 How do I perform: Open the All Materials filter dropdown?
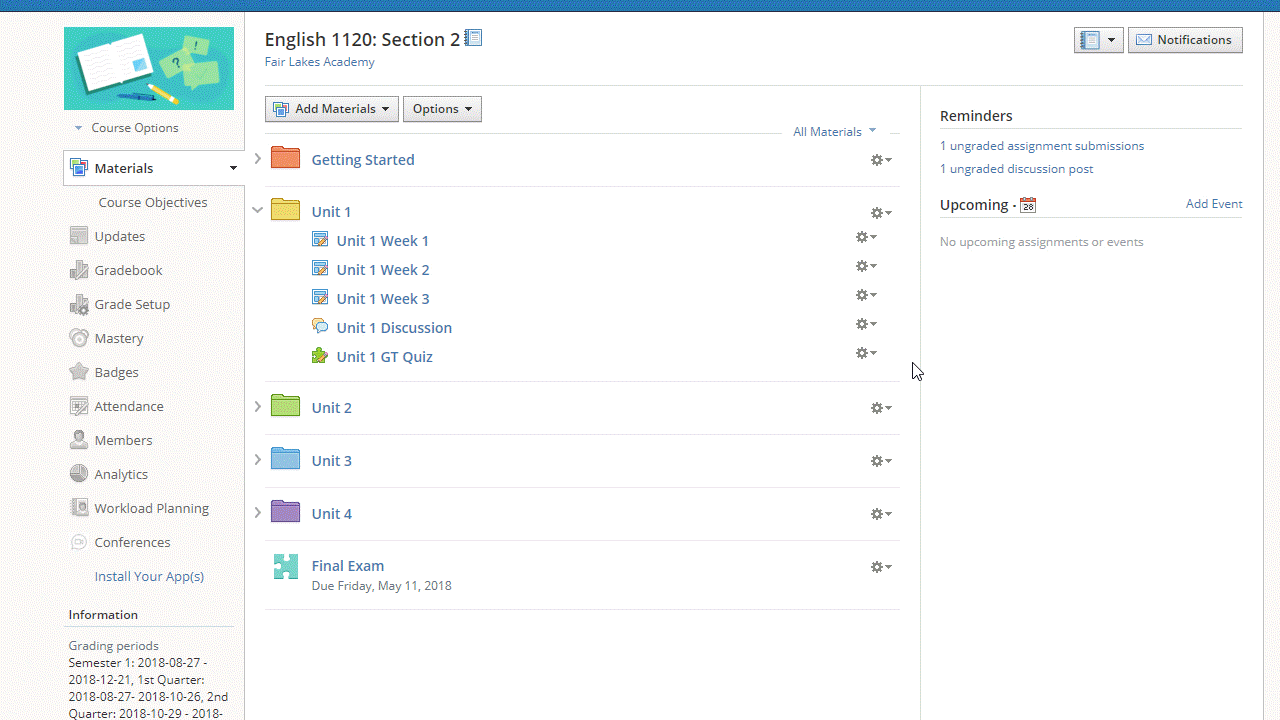(x=834, y=131)
